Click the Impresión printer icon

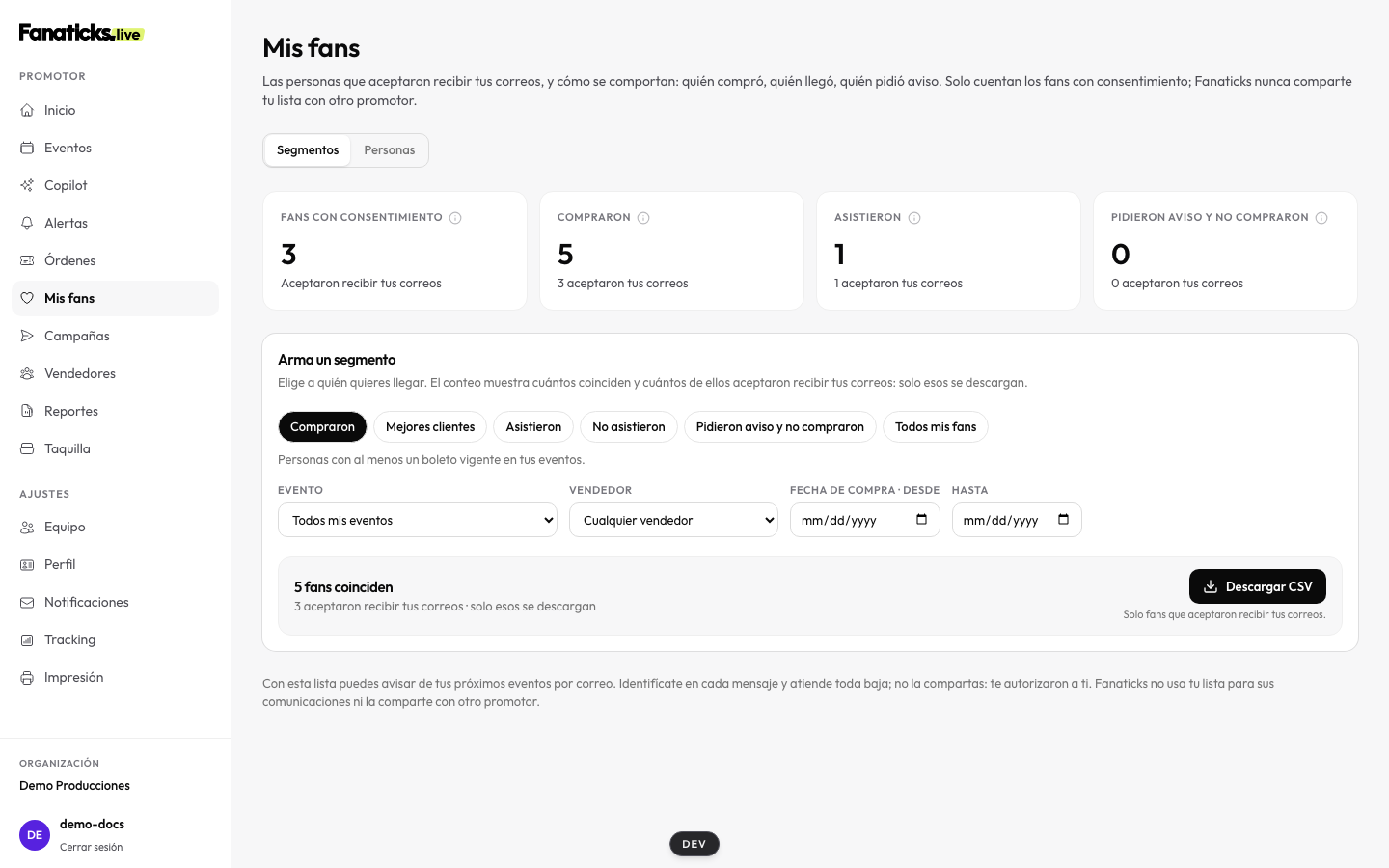(x=27, y=677)
